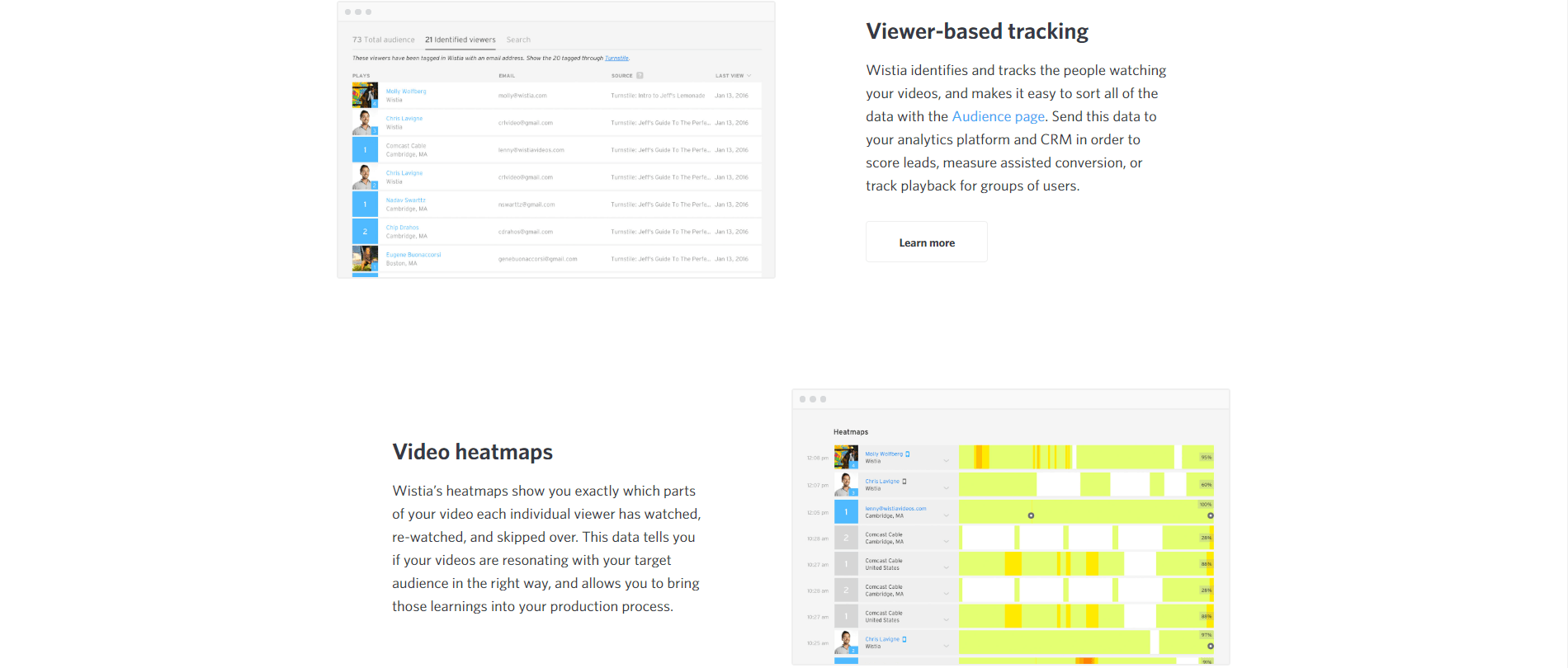Viewport: 1568px width, 668px height.
Task: Click the EMAIL column header
Action: 507,76
